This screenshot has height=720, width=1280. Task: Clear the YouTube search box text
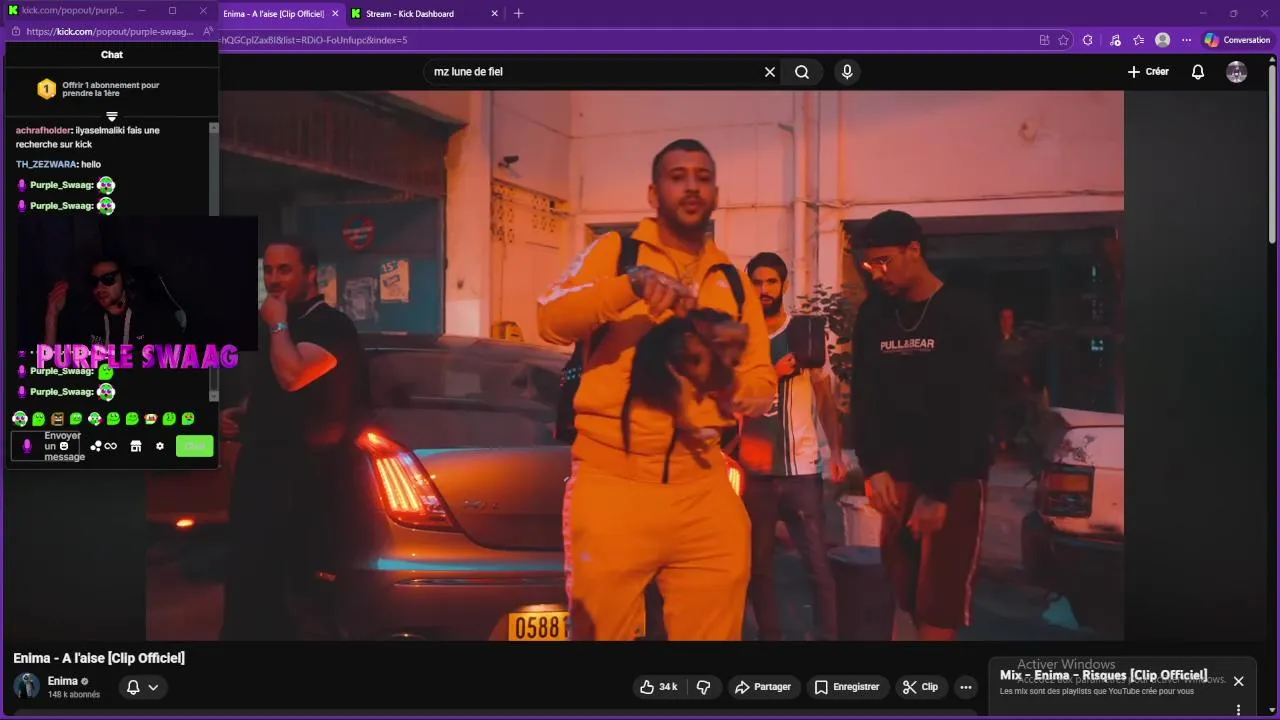(x=770, y=72)
